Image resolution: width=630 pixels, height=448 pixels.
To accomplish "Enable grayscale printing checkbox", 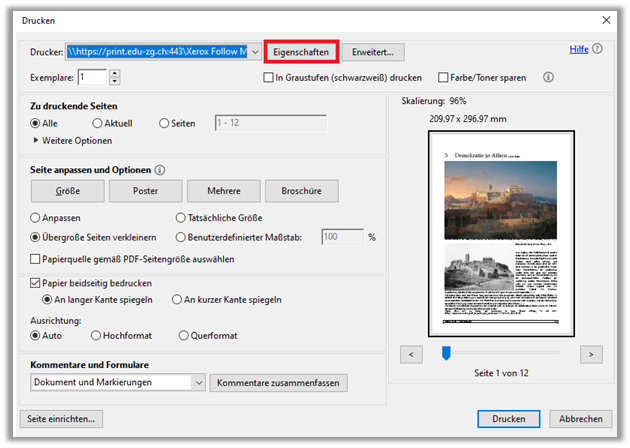I will pyautogui.click(x=268, y=77).
